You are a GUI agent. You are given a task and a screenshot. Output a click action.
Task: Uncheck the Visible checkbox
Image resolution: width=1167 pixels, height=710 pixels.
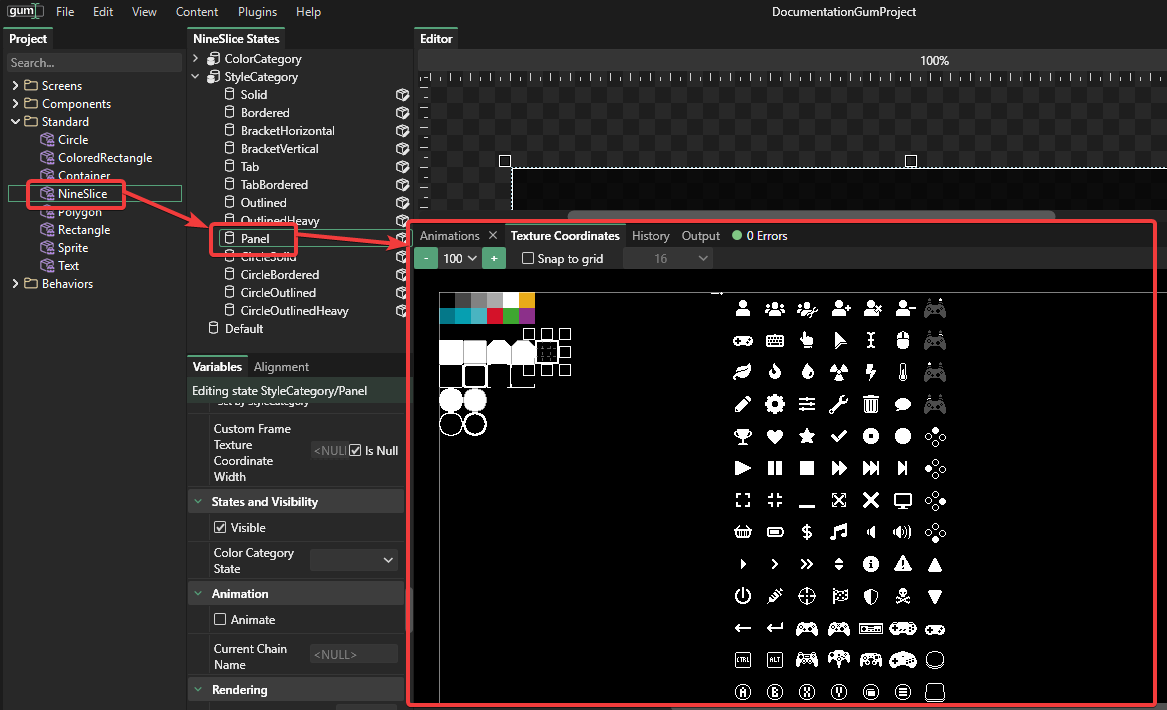(221, 528)
